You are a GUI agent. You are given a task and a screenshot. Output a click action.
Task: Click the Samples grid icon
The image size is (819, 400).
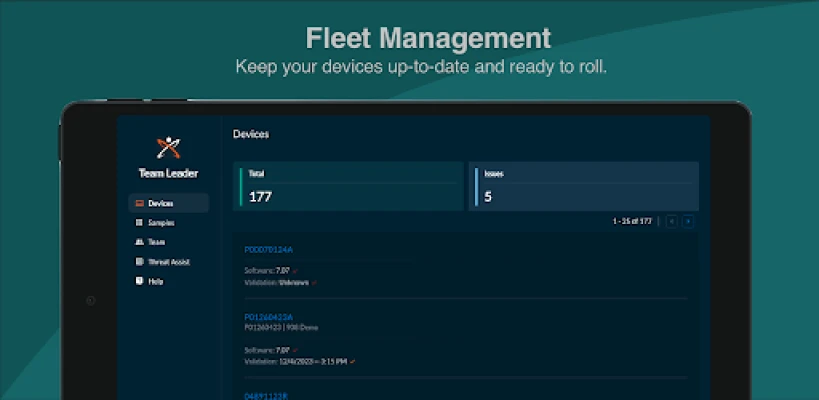(139, 223)
